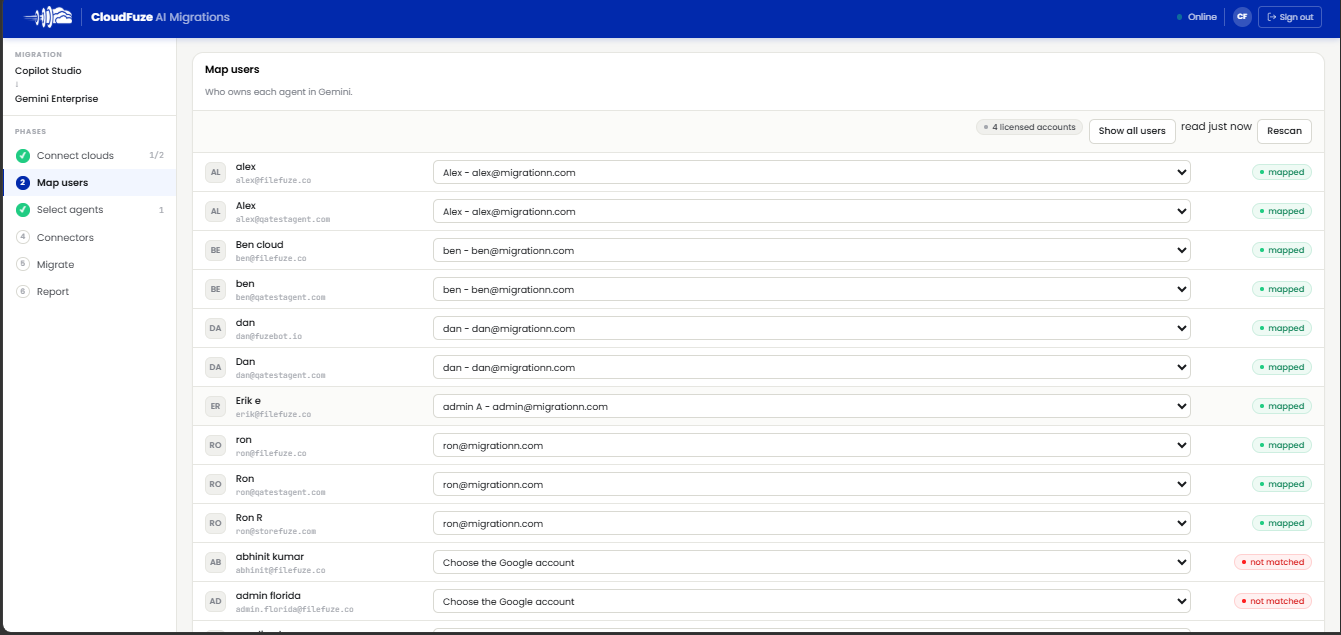Click the CloudFuze logo icon
1341x635 pixels.
[48, 17]
